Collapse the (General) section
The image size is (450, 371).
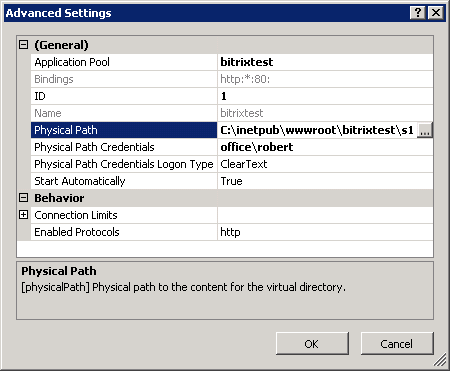pos(23,45)
